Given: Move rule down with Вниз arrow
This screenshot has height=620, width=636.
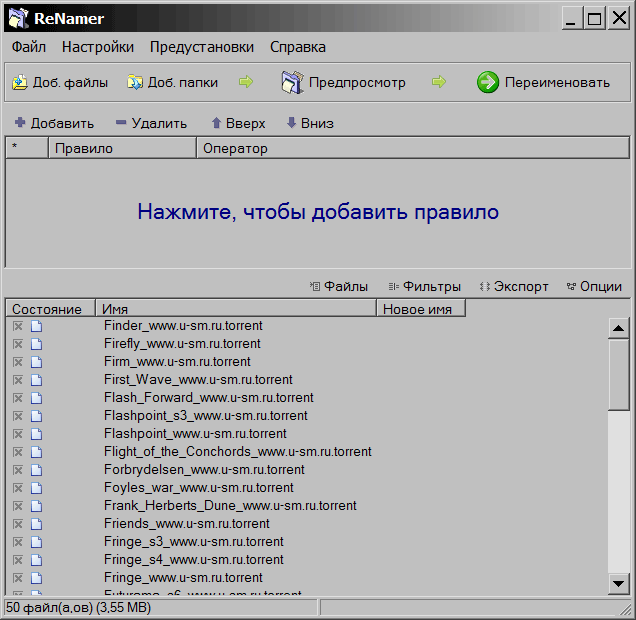Looking at the screenshot, I should 291,123.
